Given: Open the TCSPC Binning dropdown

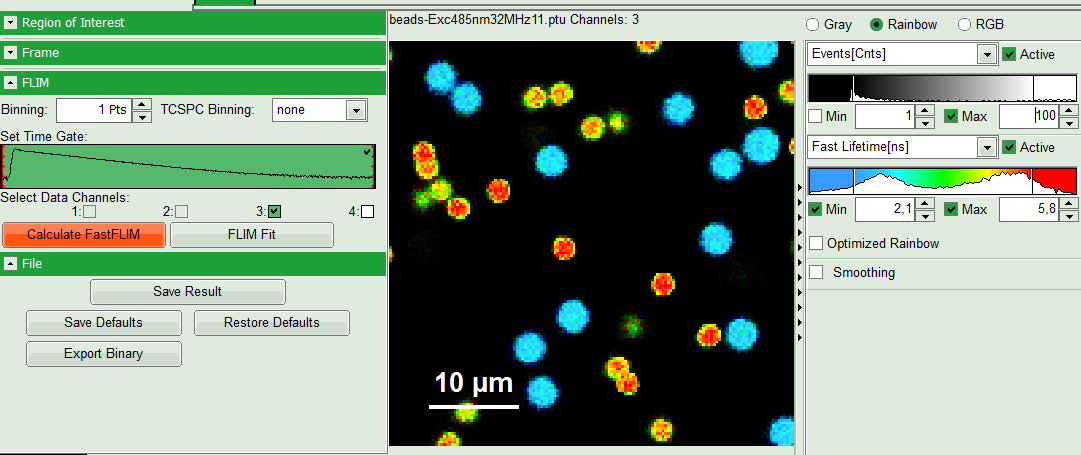Looking at the screenshot, I should point(356,110).
